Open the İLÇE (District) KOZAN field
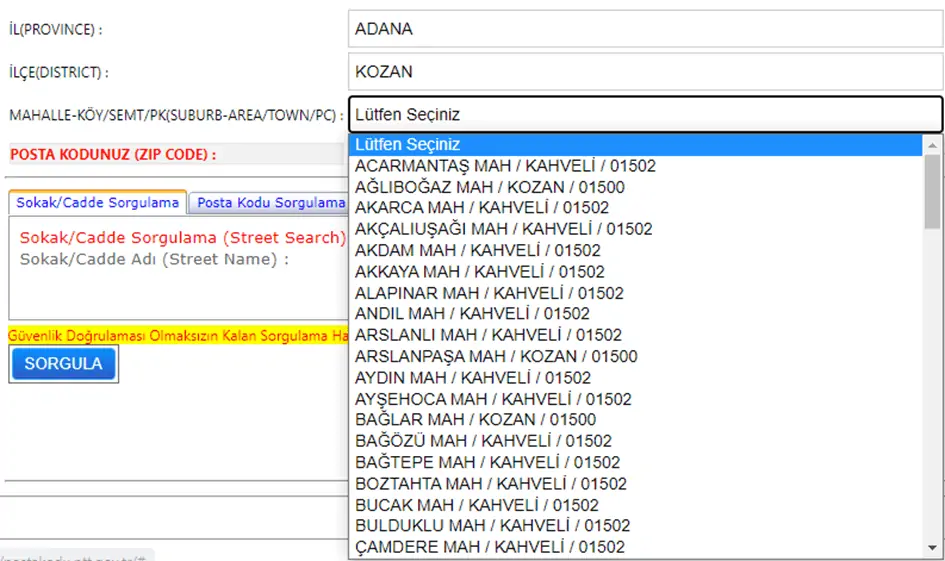This screenshot has height=561, width=945. click(x=645, y=72)
